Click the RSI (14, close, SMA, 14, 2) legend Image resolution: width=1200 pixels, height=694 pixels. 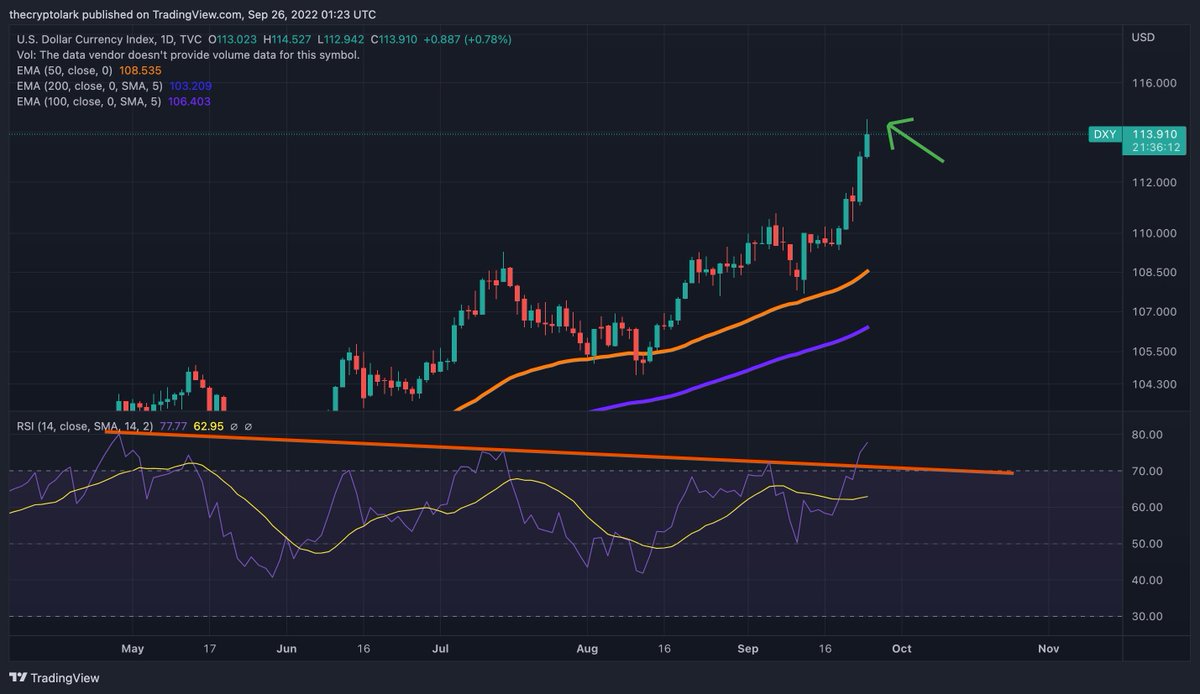pyautogui.click(x=85, y=427)
